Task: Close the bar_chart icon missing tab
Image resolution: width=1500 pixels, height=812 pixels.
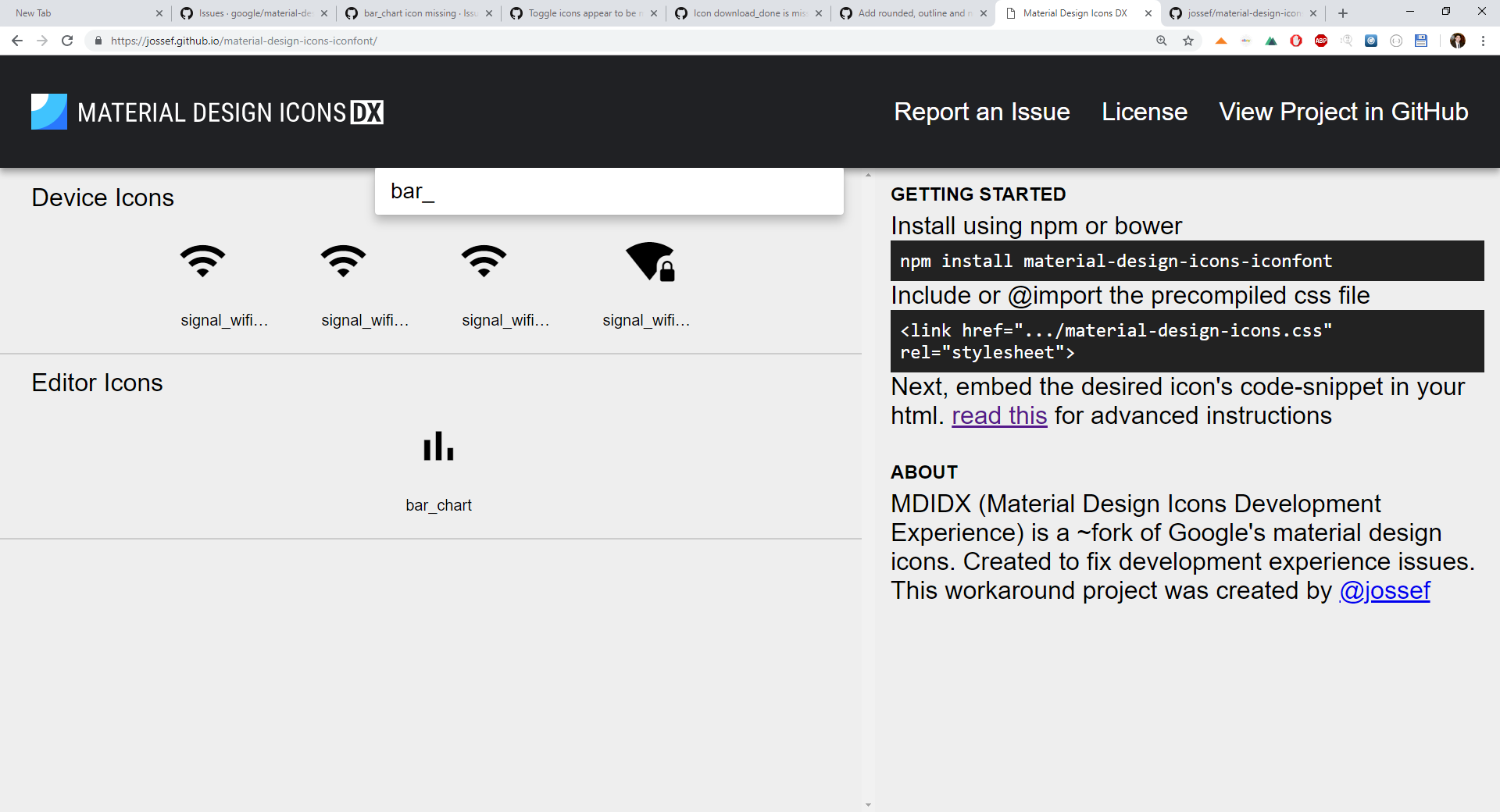Action: pos(489,13)
